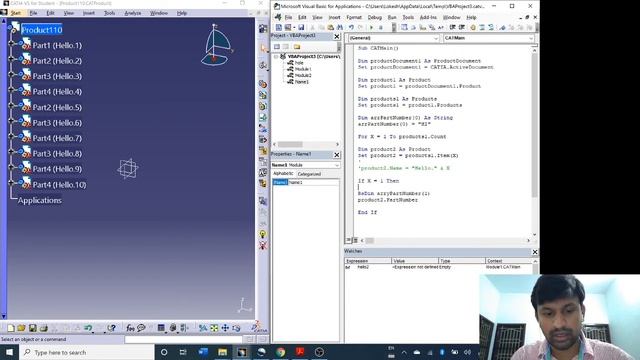The width and height of the screenshot is (640, 360).
Task: Close the Properties panel
Action: coord(337,155)
